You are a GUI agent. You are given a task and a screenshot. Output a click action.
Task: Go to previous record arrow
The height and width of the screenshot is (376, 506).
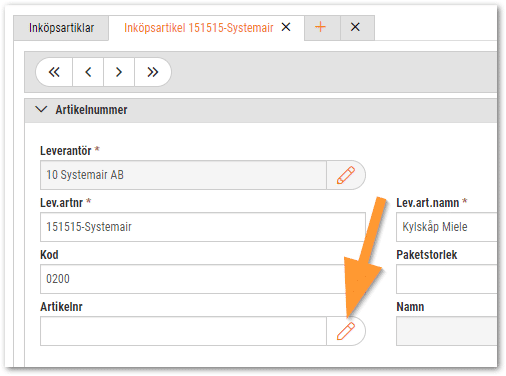[88, 72]
